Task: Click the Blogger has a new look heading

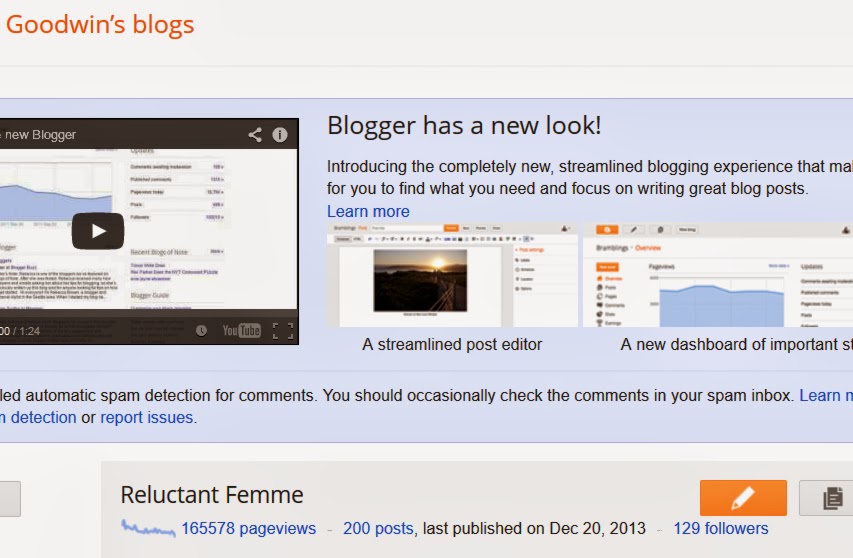Action: pyautogui.click(x=464, y=126)
